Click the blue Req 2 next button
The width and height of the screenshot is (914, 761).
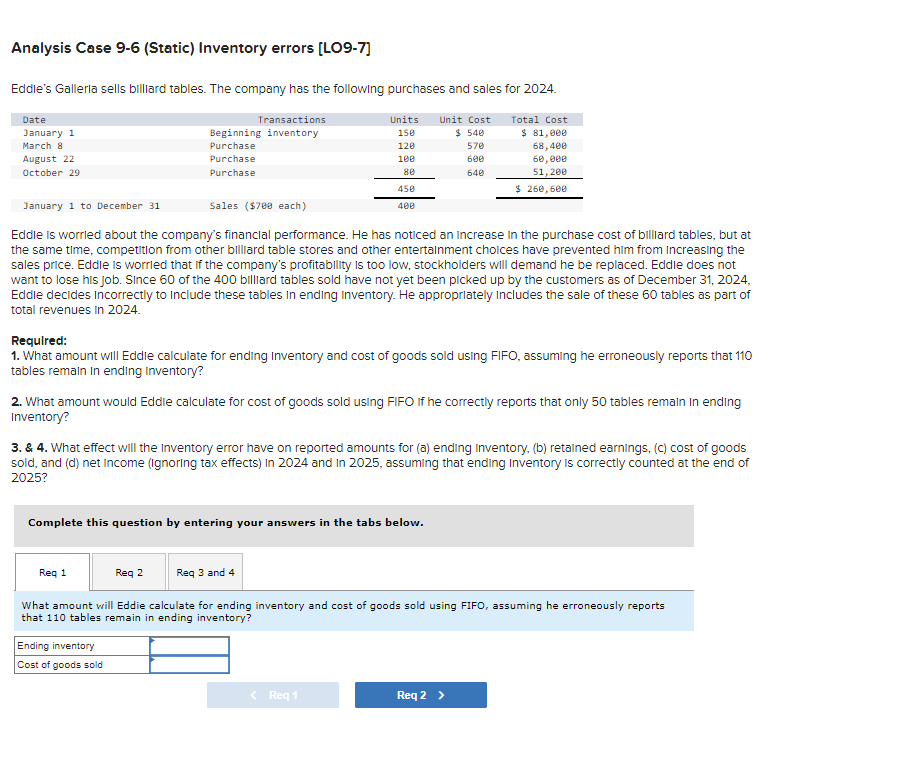421,695
